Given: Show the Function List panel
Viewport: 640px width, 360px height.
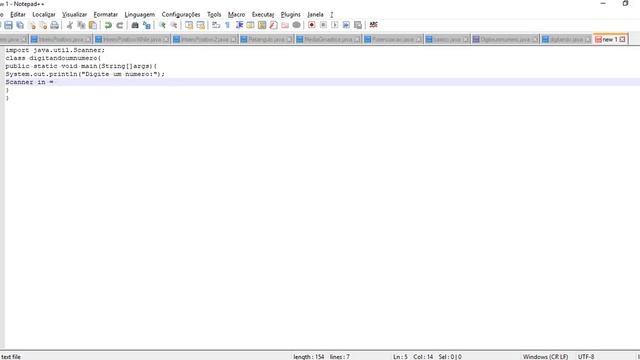Looking at the screenshot, I should point(273,25).
